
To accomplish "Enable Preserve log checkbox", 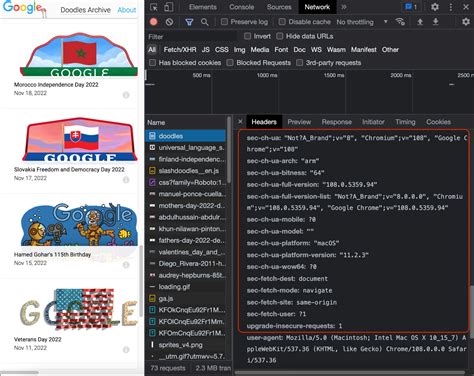I will tap(224, 22).
